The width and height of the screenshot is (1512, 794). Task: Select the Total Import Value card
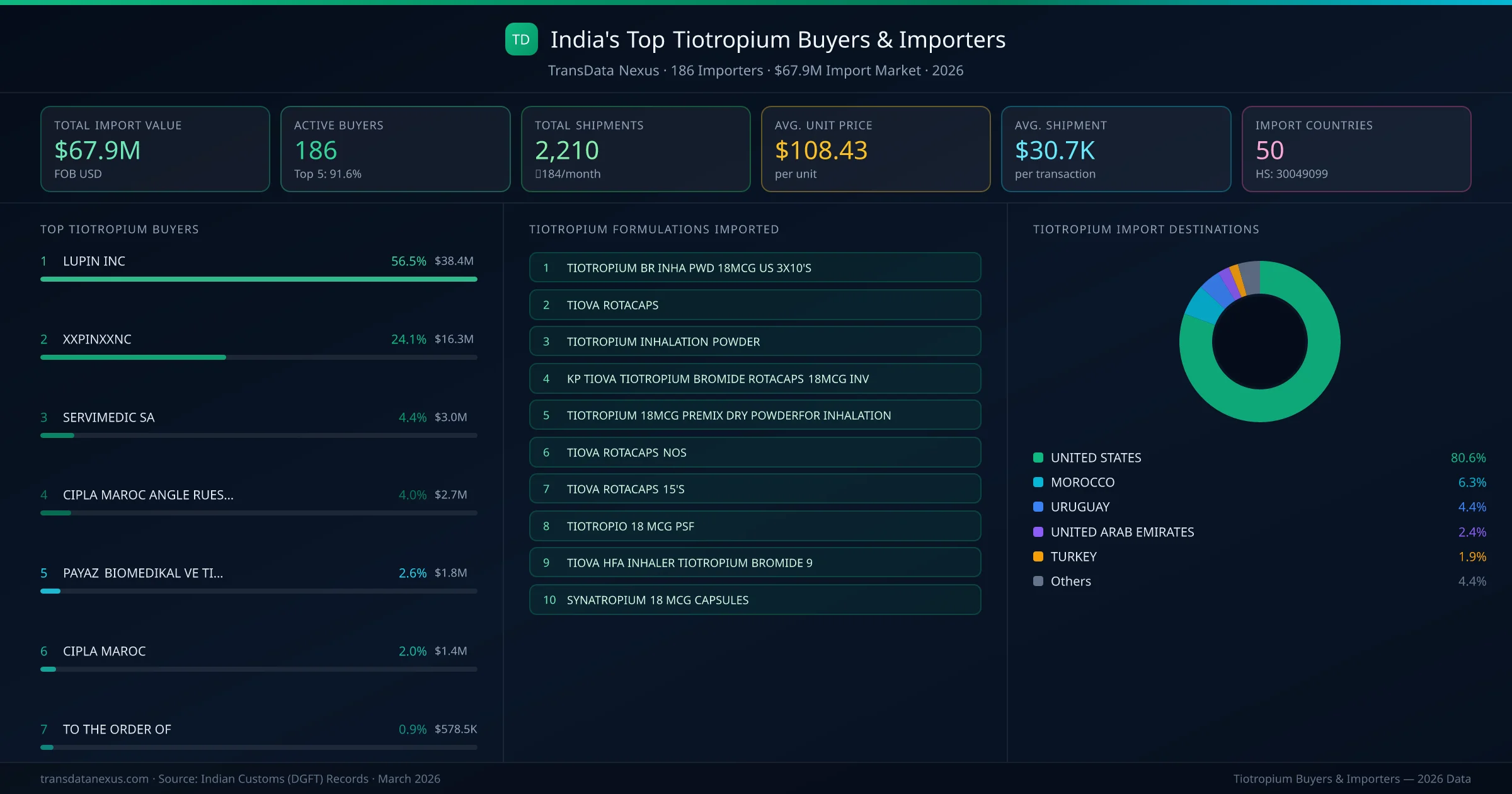155,149
